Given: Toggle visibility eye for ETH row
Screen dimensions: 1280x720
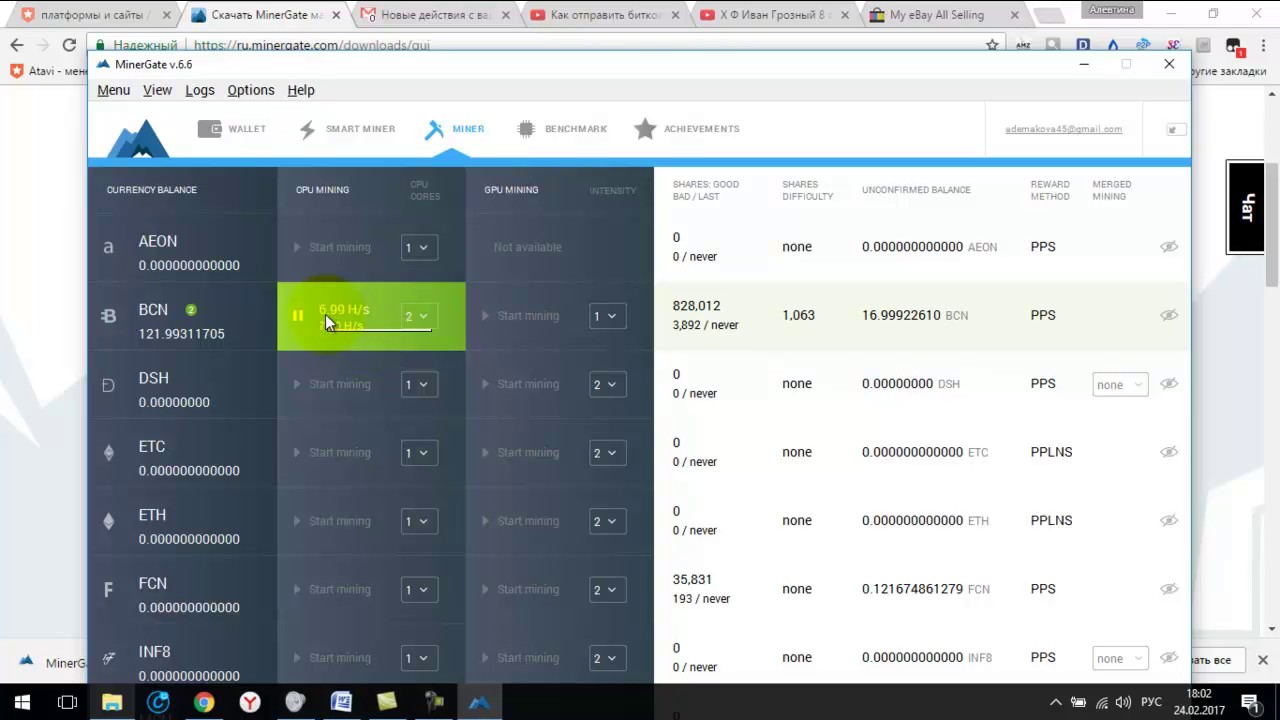Looking at the screenshot, I should [x=1169, y=521].
